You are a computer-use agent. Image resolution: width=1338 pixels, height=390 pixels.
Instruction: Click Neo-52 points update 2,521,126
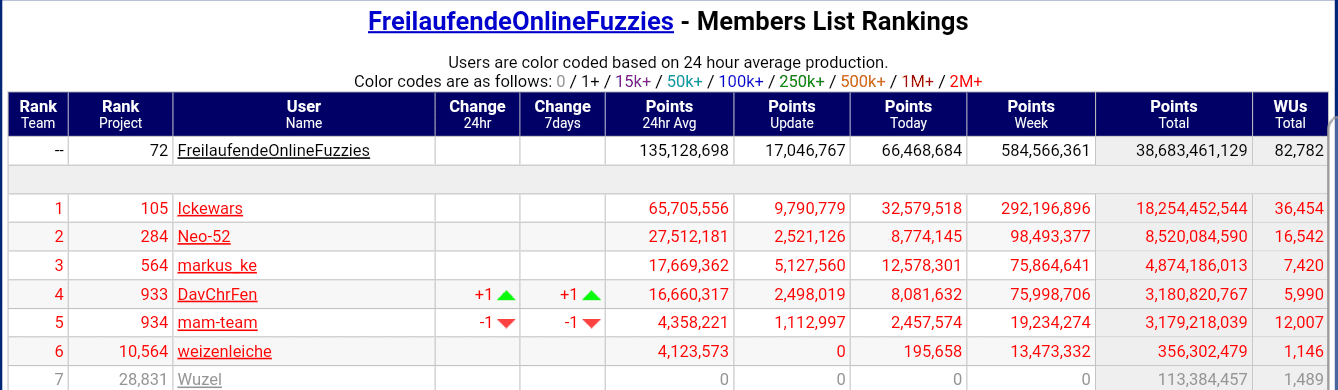pos(810,237)
